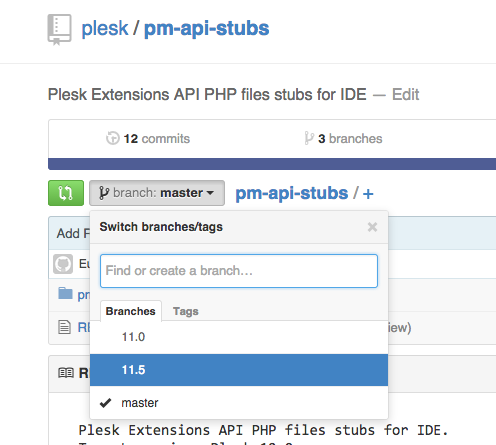Close the Switch branches/tags popup
The width and height of the screenshot is (496, 445).
tap(372, 227)
